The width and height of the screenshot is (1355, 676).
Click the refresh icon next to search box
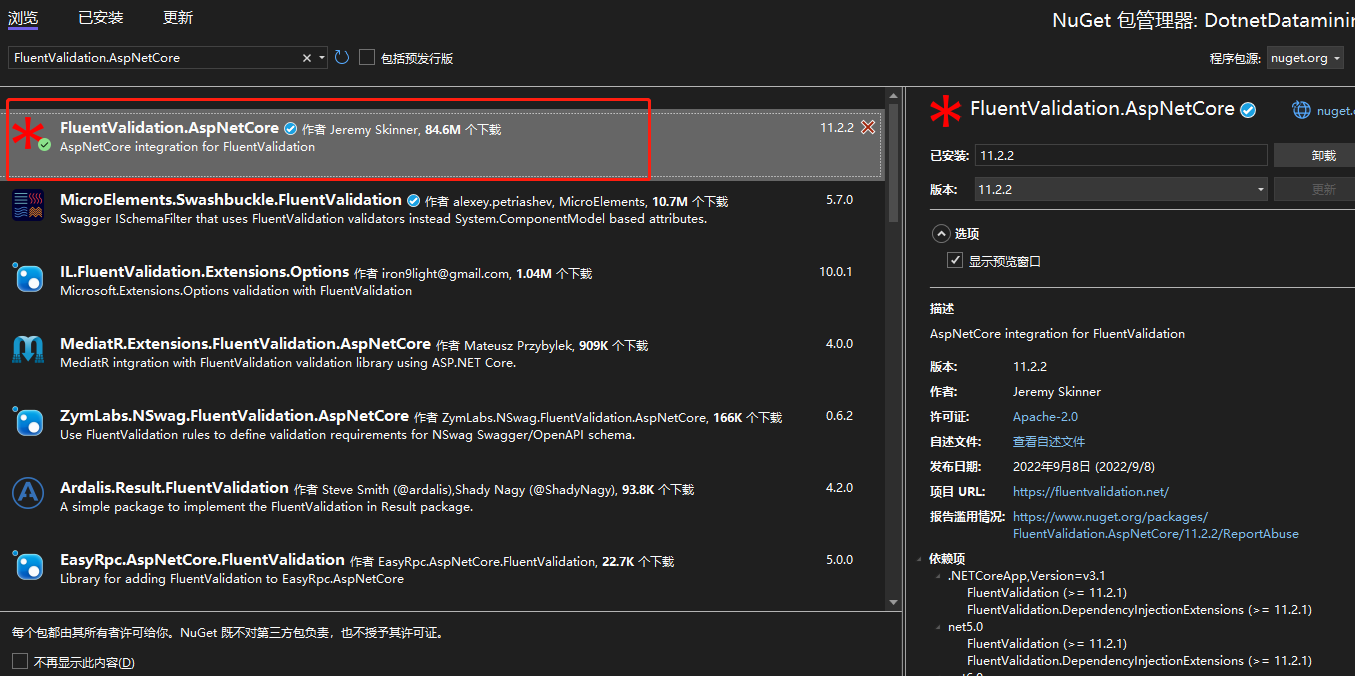[x=342, y=58]
